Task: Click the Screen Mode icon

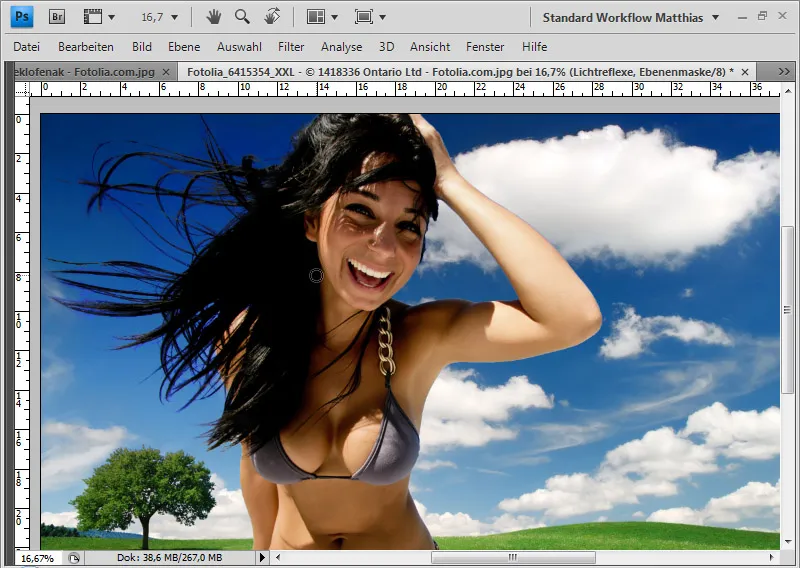Action: click(x=364, y=17)
